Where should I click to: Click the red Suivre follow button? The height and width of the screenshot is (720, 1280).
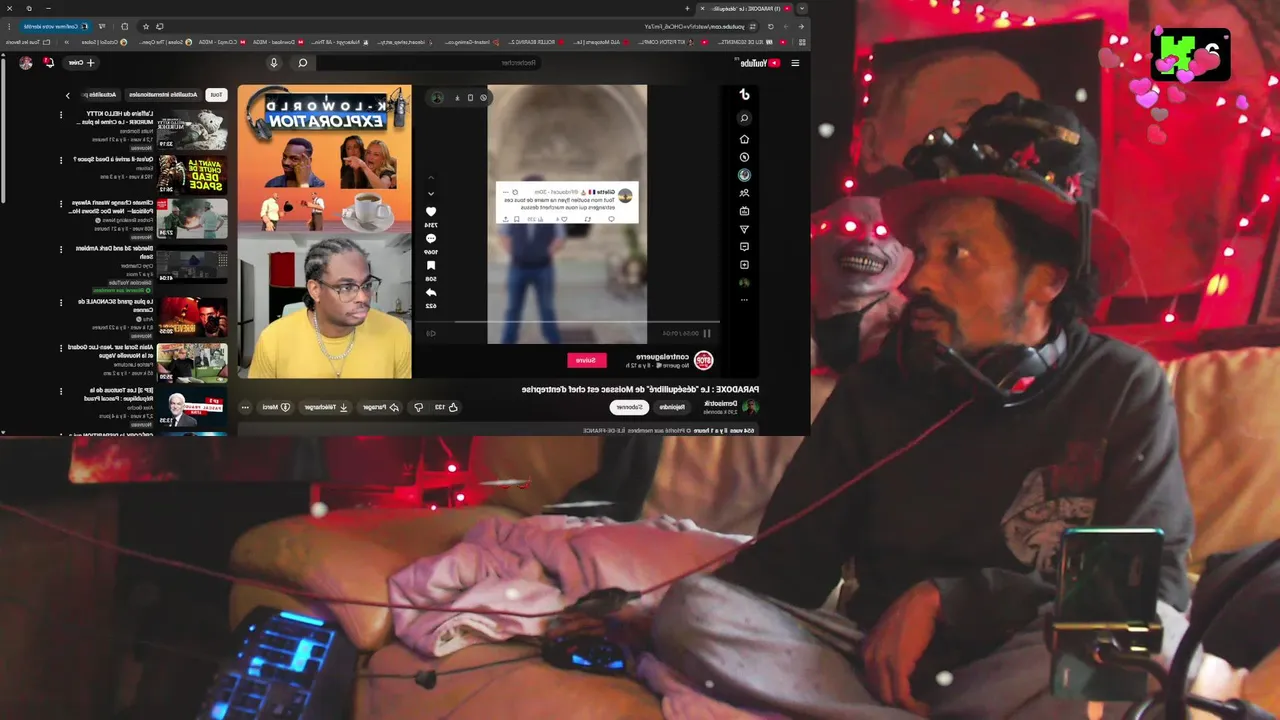[587, 360]
